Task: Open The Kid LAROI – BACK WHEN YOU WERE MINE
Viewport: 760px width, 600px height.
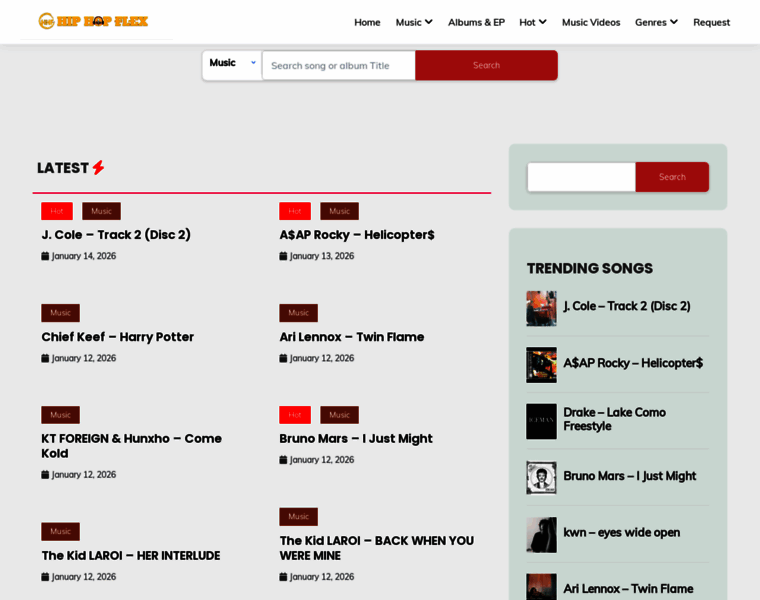Action: [377, 548]
